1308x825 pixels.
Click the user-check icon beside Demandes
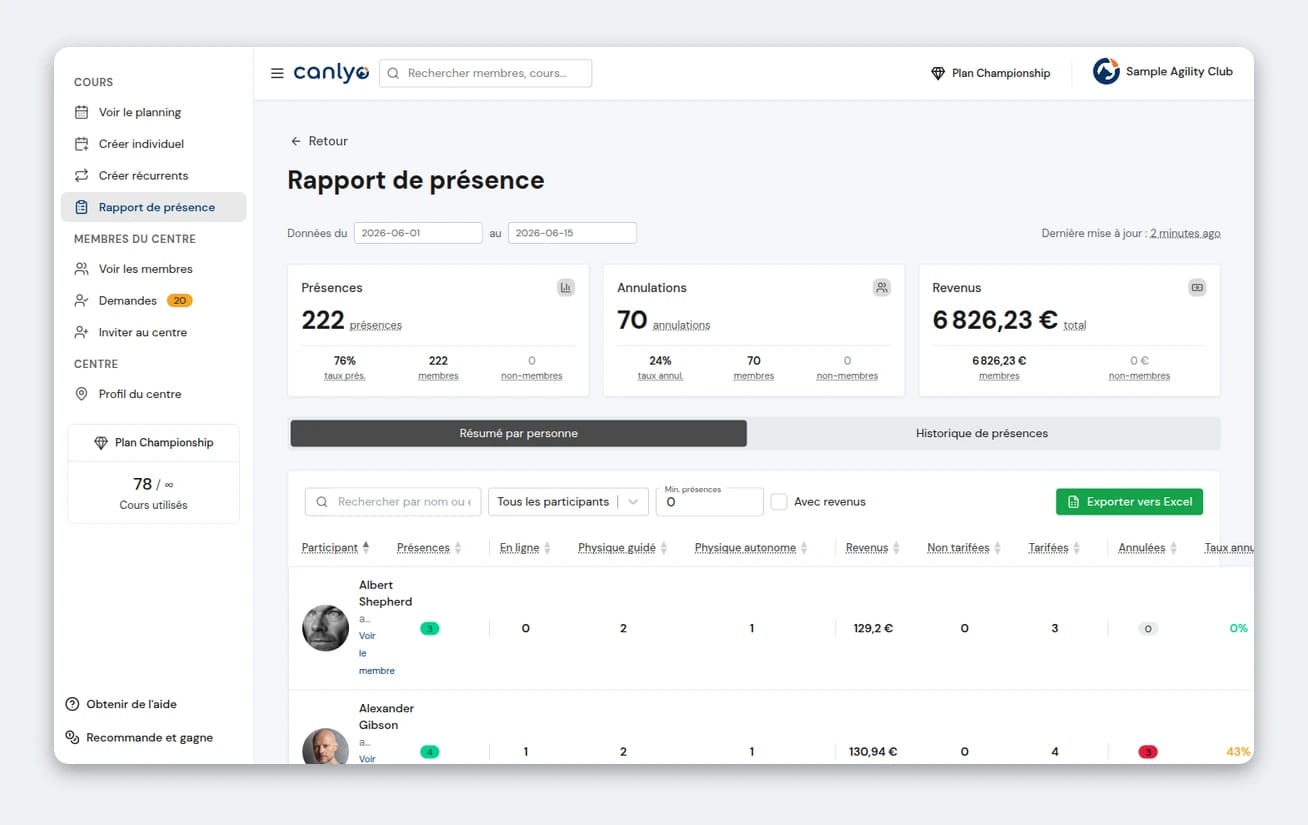click(x=82, y=300)
